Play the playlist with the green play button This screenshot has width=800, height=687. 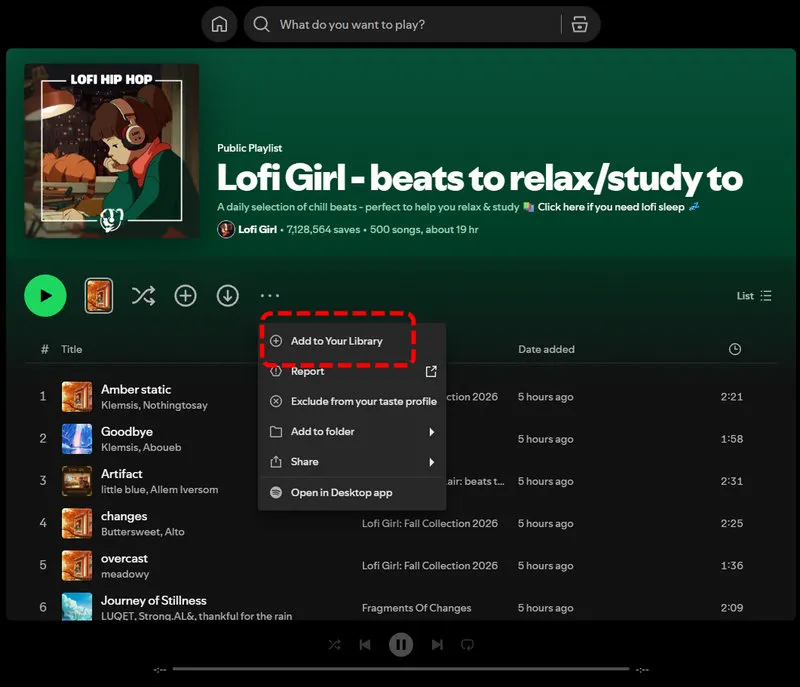pyautogui.click(x=45, y=296)
